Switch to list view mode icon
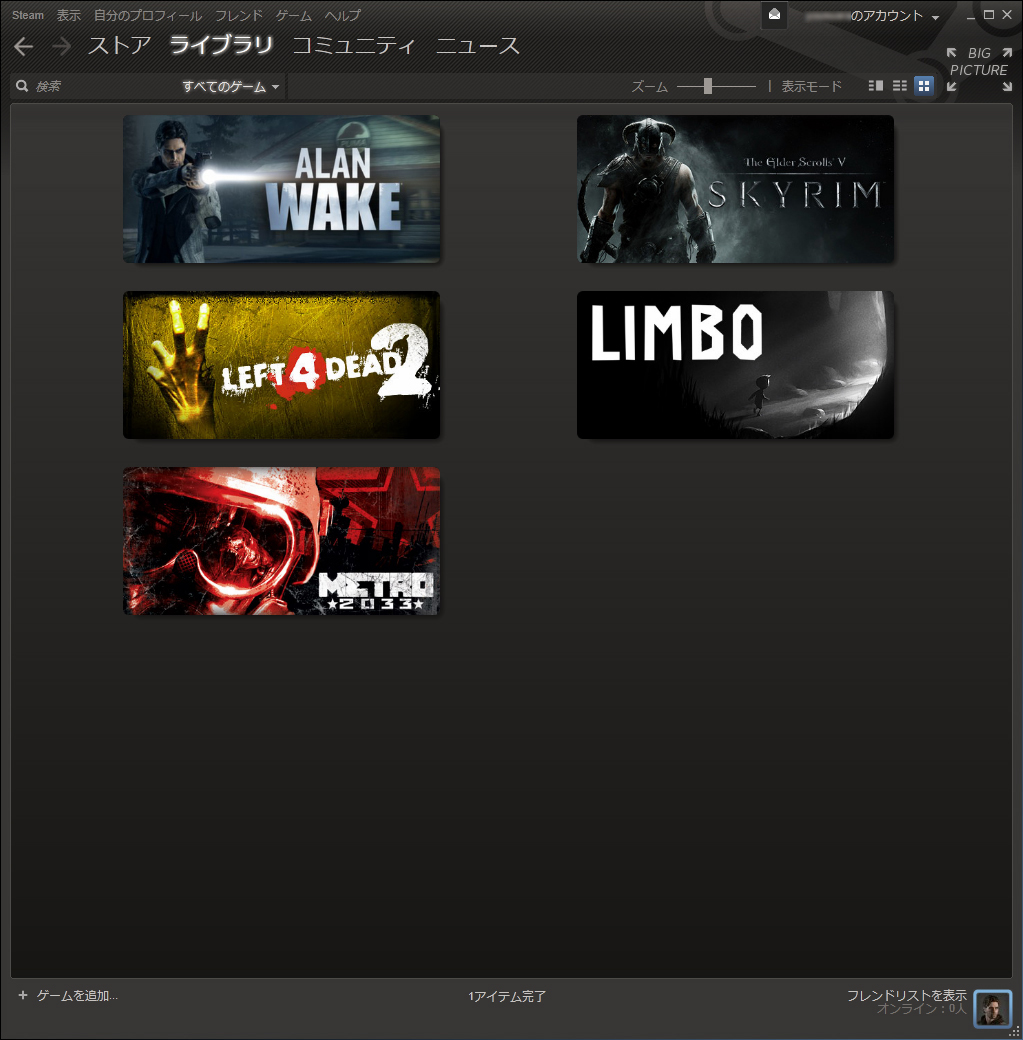This screenshot has height=1040, width=1023. tap(900, 86)
